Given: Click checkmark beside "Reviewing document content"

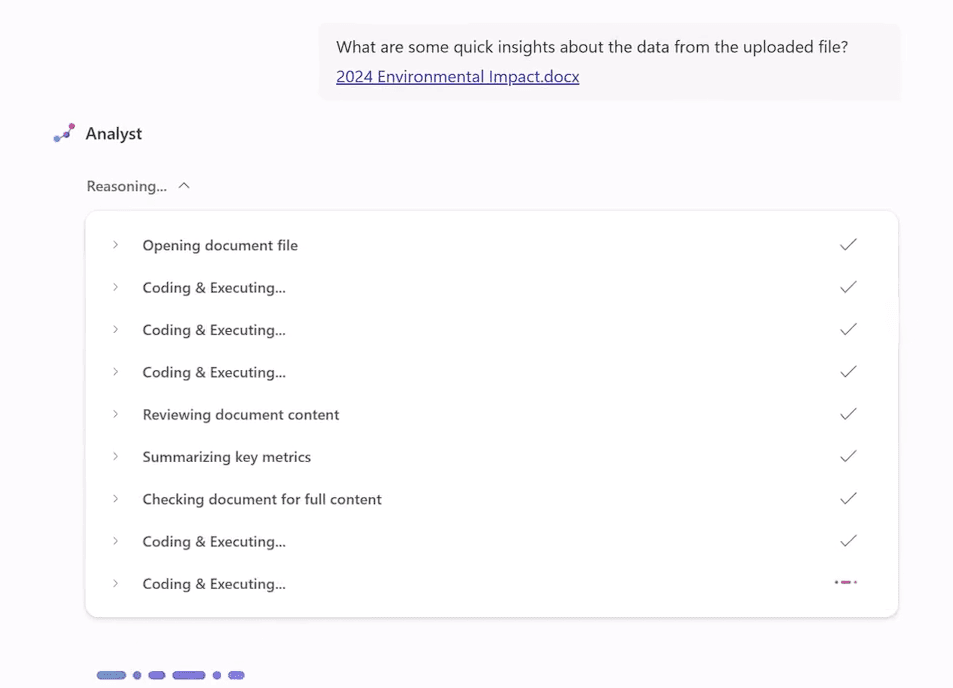Looking at the screenshot, I should pyautogui.click(x=848, y=414).
